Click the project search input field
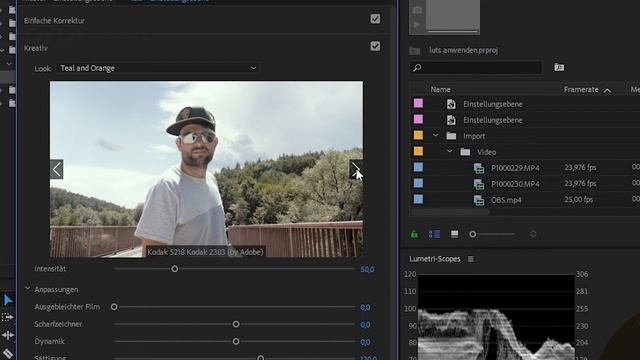The width and height of the screenshot is (640, 360). pos(476,68)
